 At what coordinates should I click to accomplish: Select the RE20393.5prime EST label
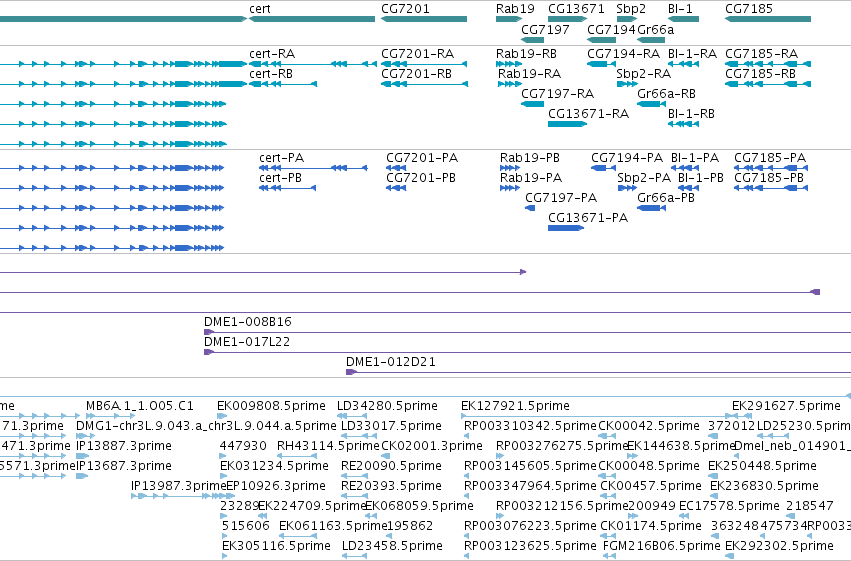(x=391, y=486)
